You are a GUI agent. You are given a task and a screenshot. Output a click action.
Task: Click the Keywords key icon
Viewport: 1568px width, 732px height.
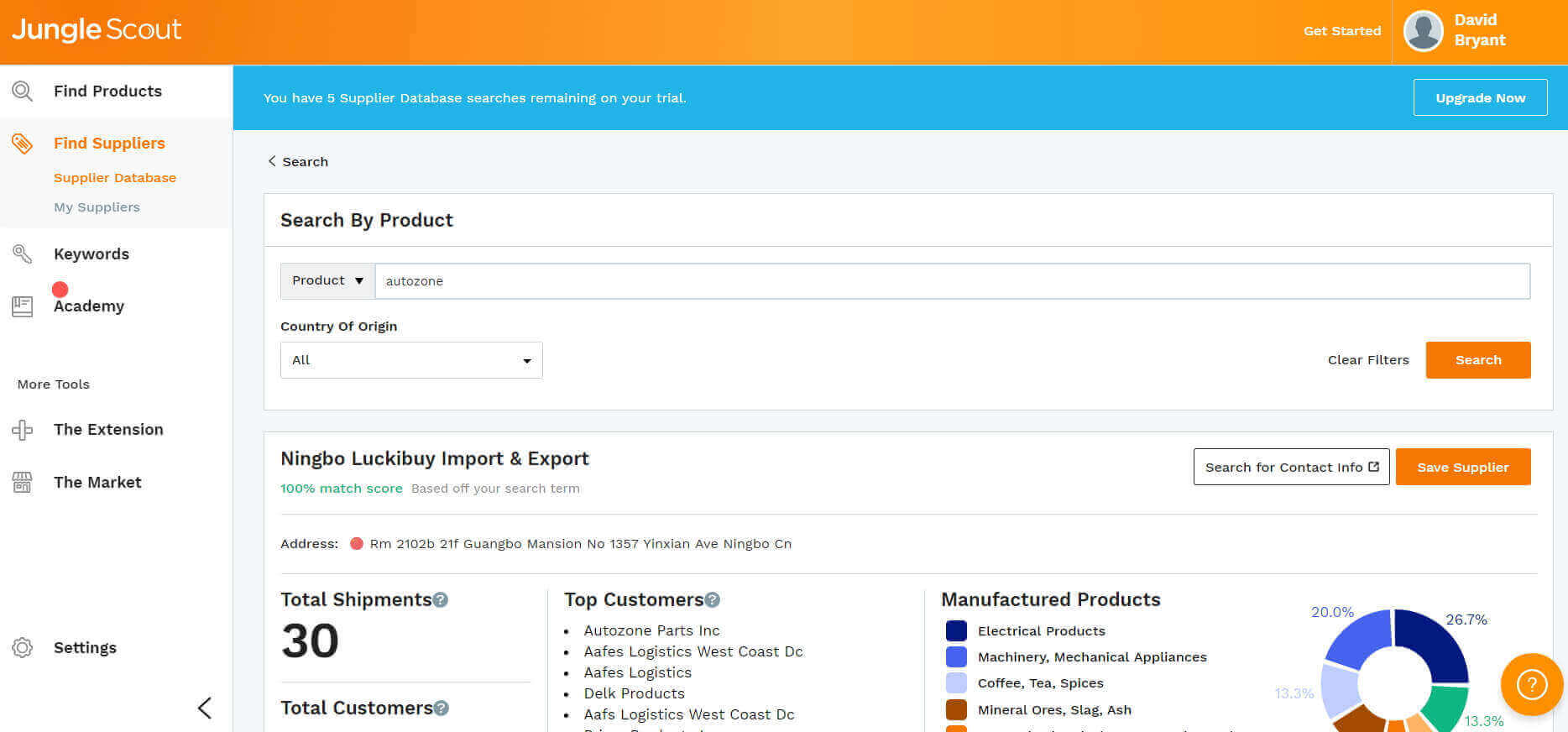[x=23, y=254]
